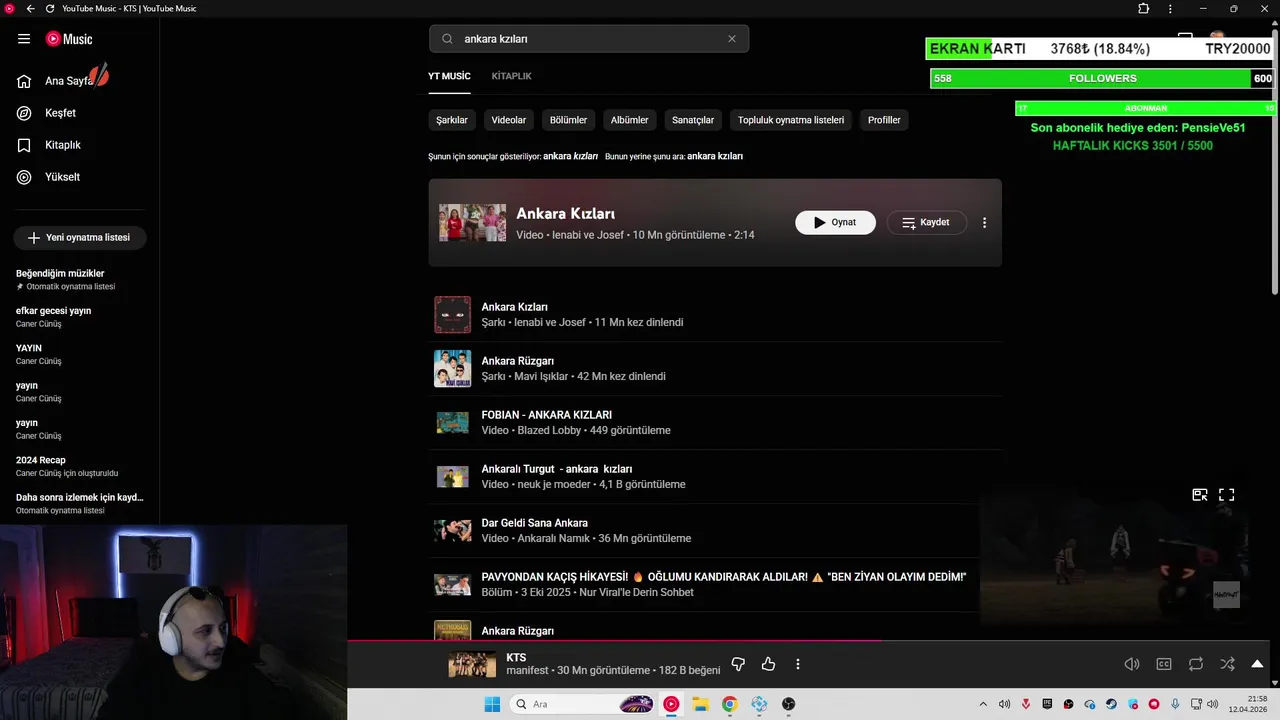The image size is (1280, 720).
Task: Switch to YT MUSIC tab
Action: (x=449, y=76)
